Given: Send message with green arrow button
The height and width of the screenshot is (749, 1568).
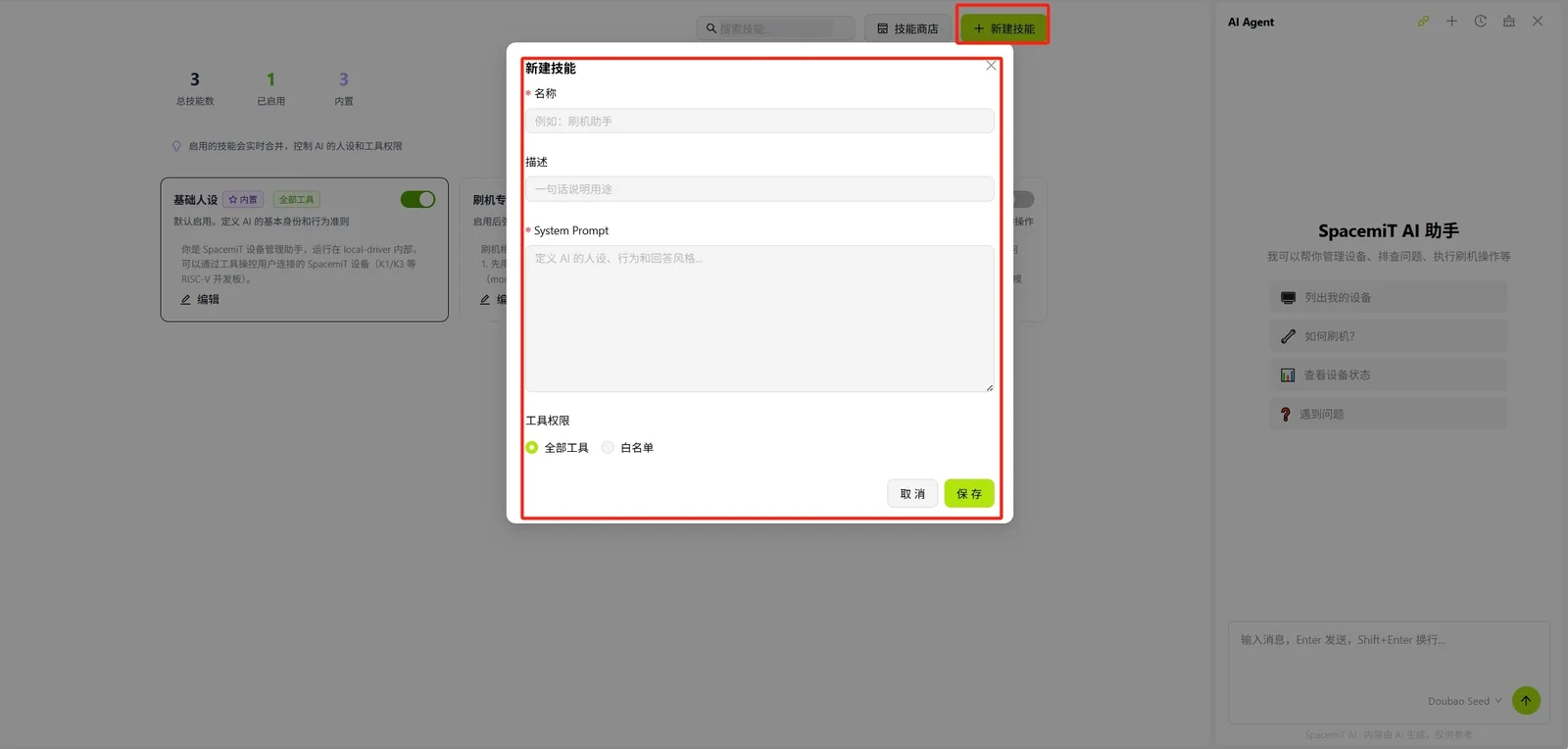Looking at the screenshot, I should click(x=1526, y=700).
